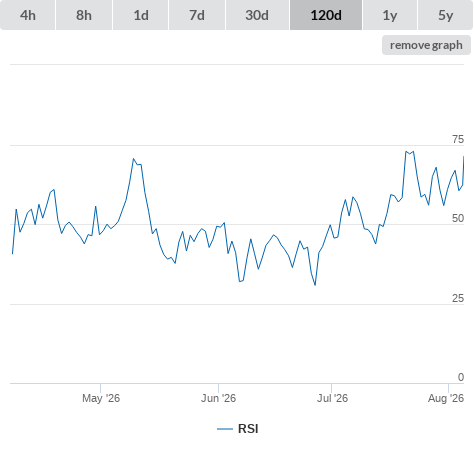Viewport: 474px width, 455px height.
Task: Click the 25 level axis label
Action: click(458, 298)
